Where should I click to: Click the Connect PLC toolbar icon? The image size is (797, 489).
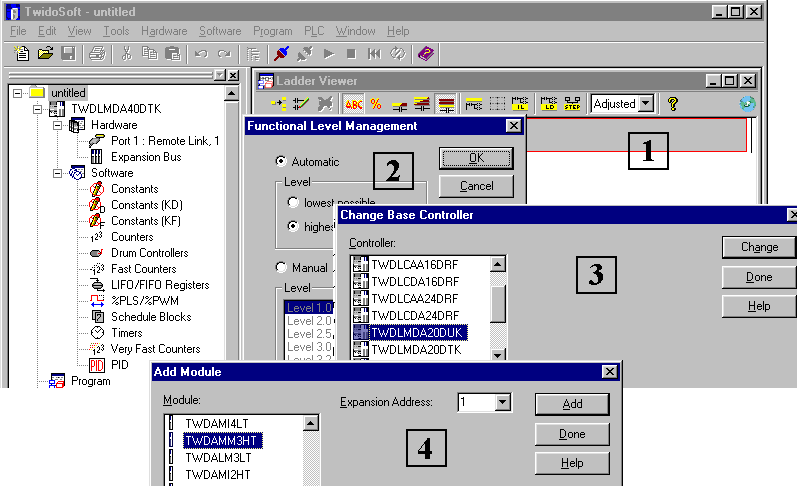pos(281,53)
